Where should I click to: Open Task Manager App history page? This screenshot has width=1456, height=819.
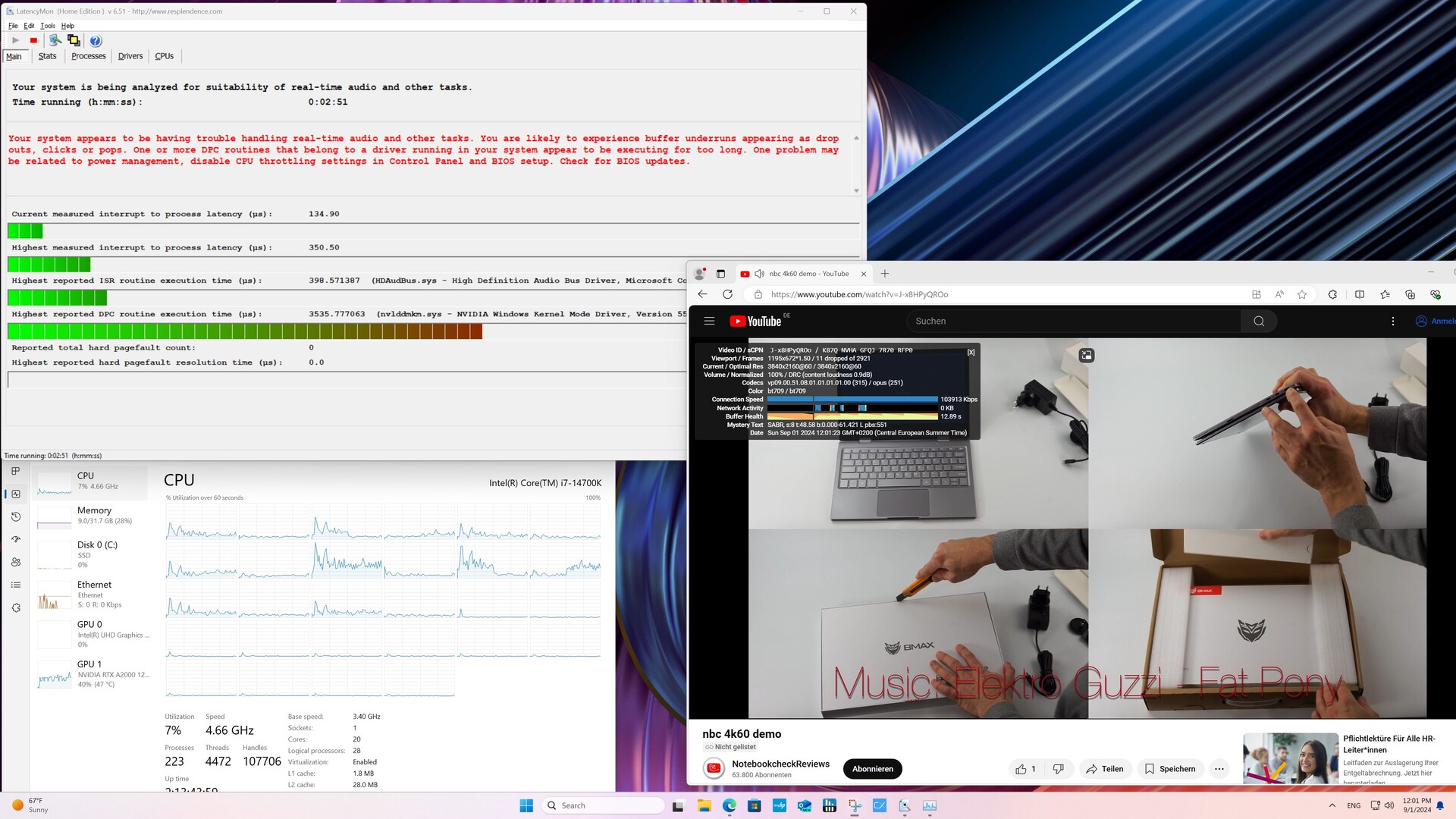click(16, 516)
